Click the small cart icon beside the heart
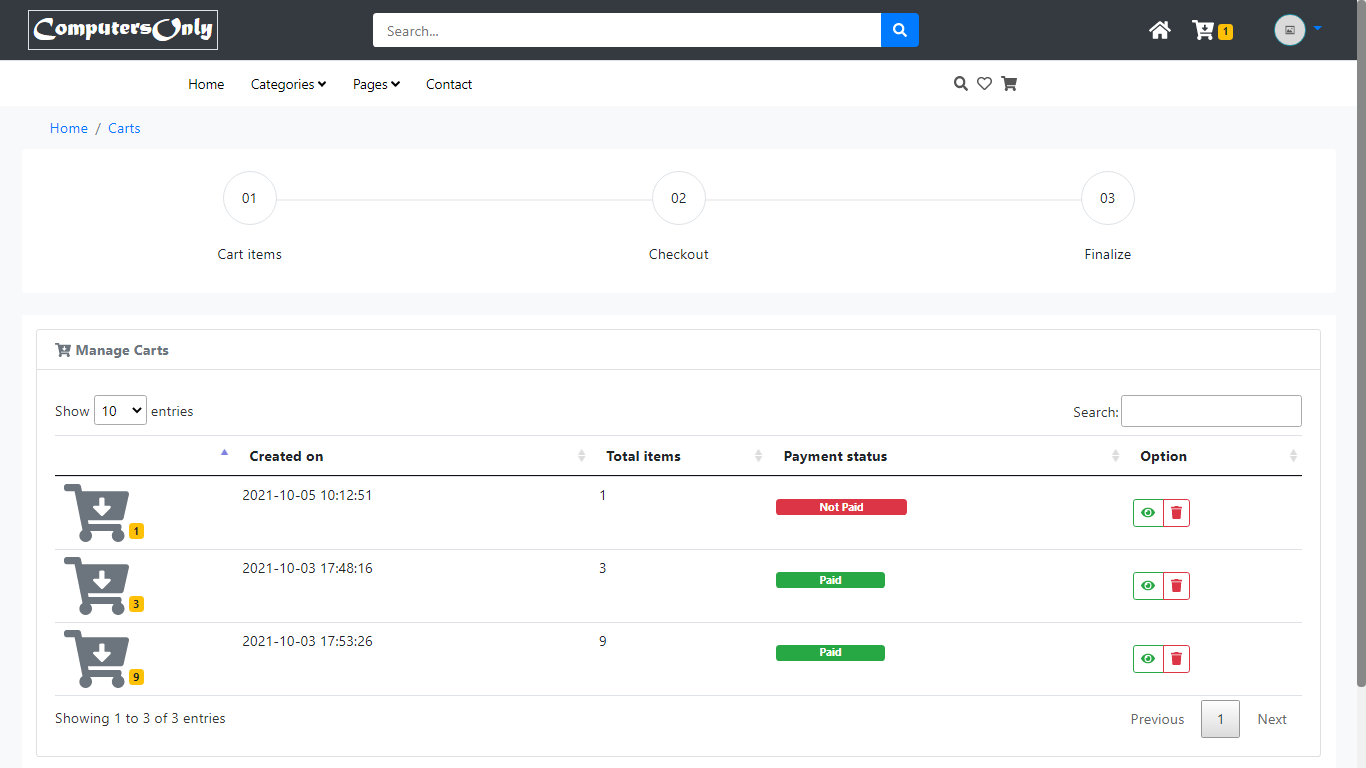 pyautogui.click(x=1009, y=84)
